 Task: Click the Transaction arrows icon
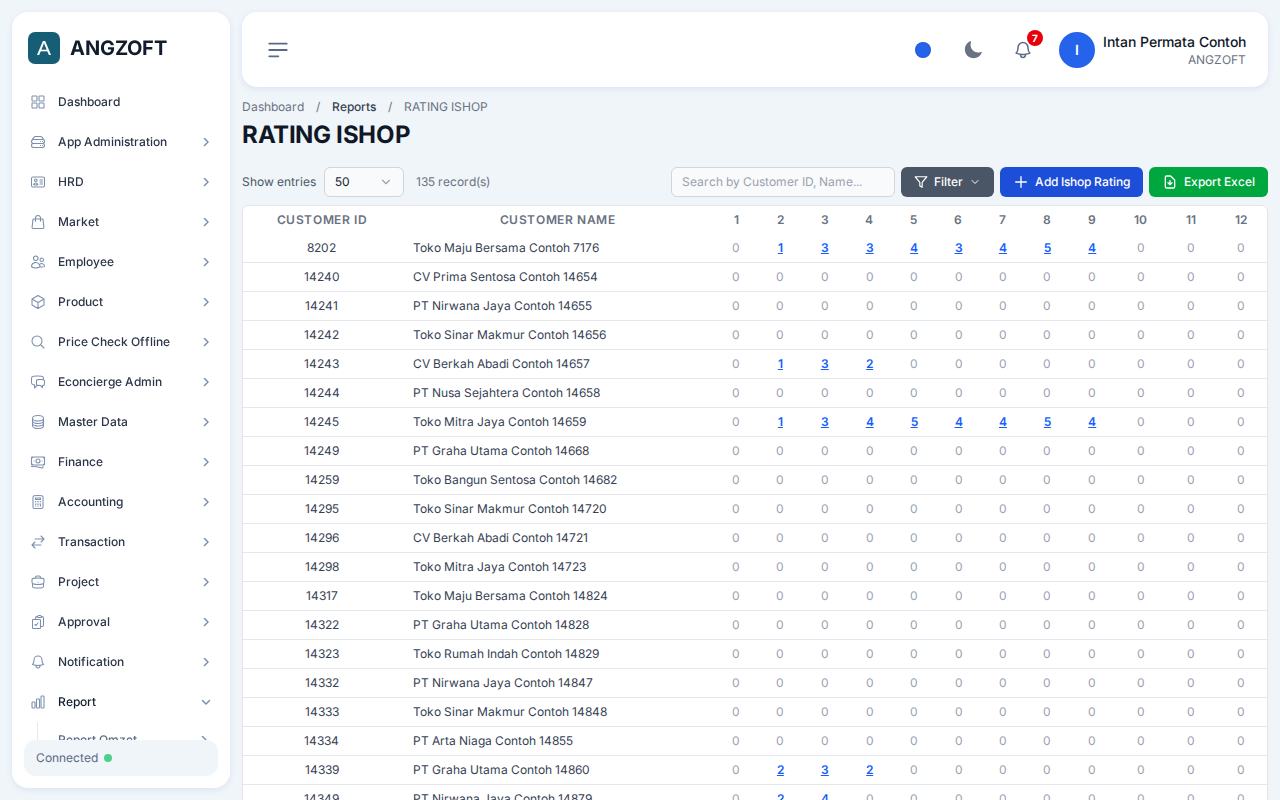coord(38,542)
